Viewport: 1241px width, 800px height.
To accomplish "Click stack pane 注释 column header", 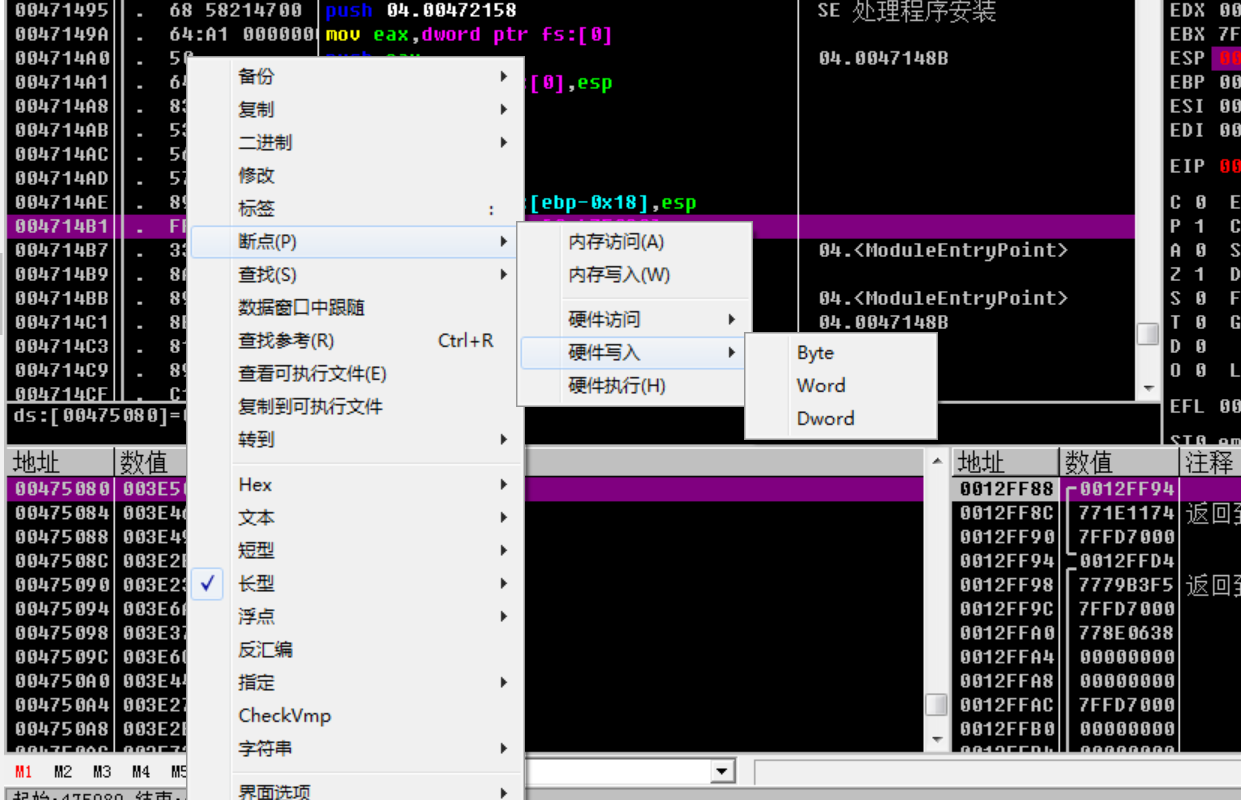I will [1210, 462].
